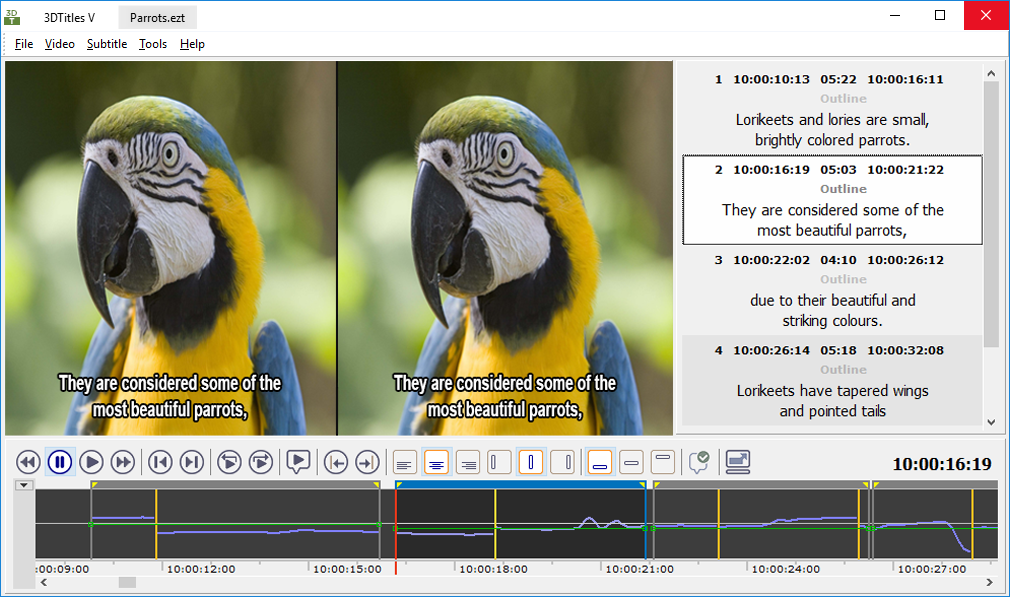Click the subtitle check speech-bubble icon
This screenshot has height=597, width=1010.
(699, 462)
